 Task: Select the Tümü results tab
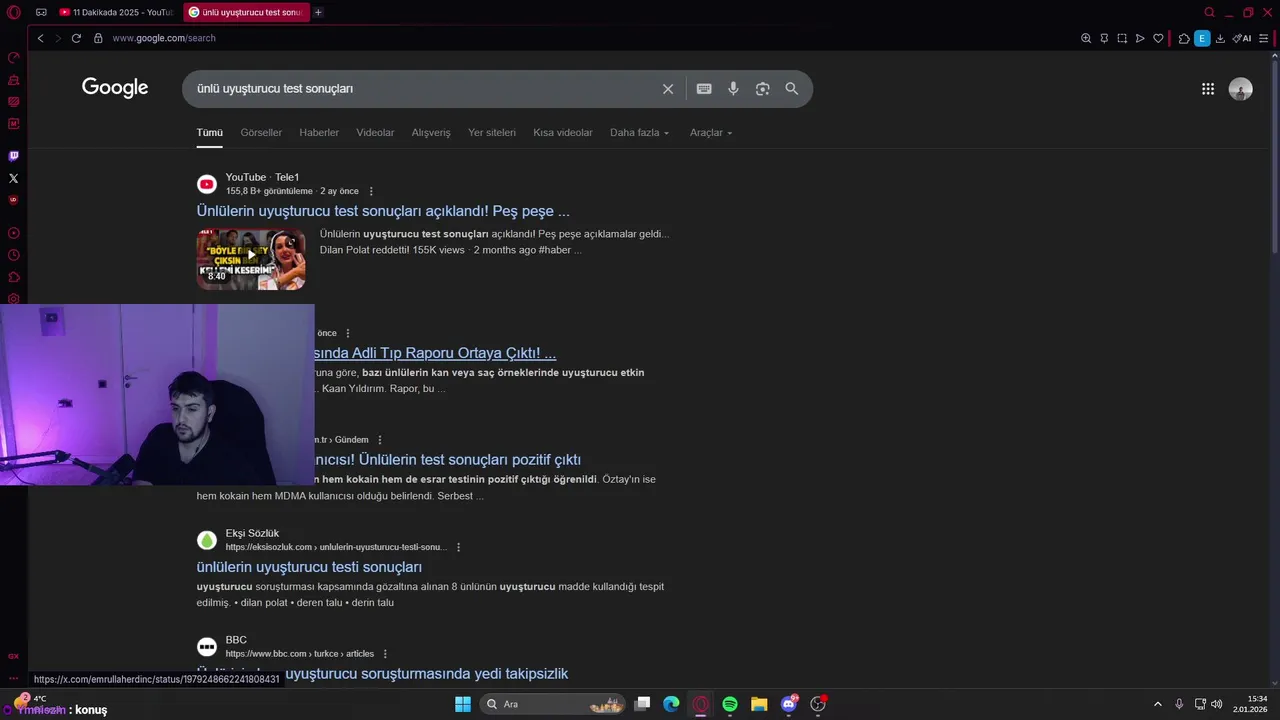coord(209,132)
